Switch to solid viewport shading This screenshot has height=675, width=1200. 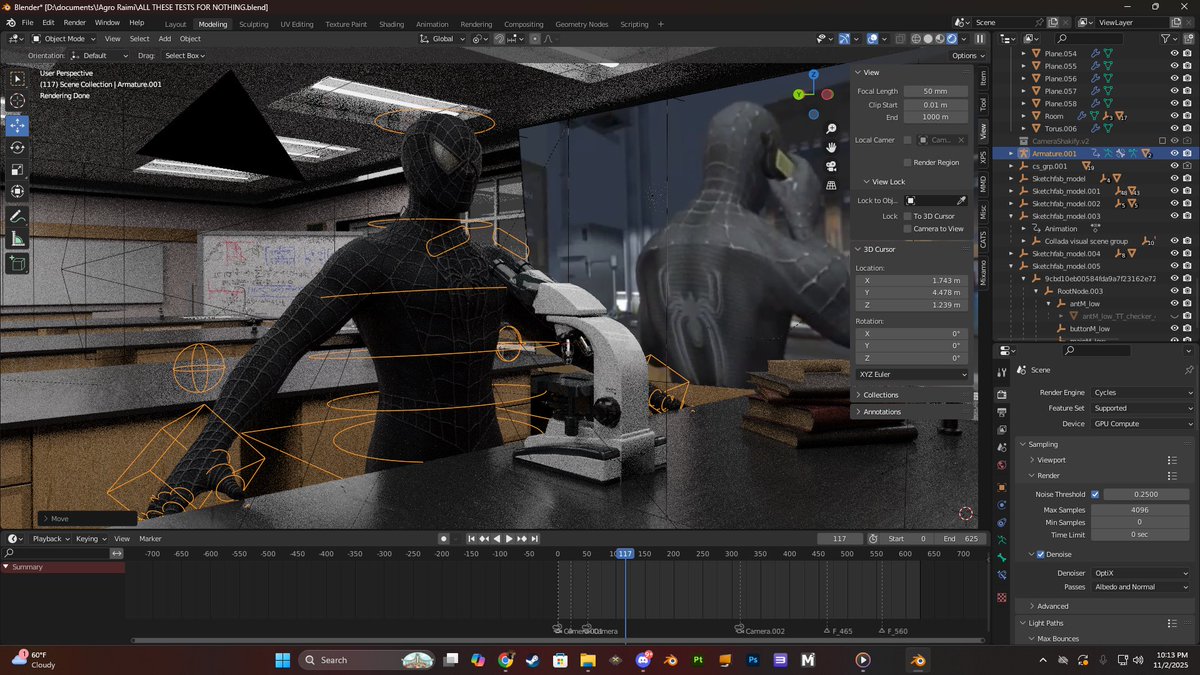click(927, 39)
